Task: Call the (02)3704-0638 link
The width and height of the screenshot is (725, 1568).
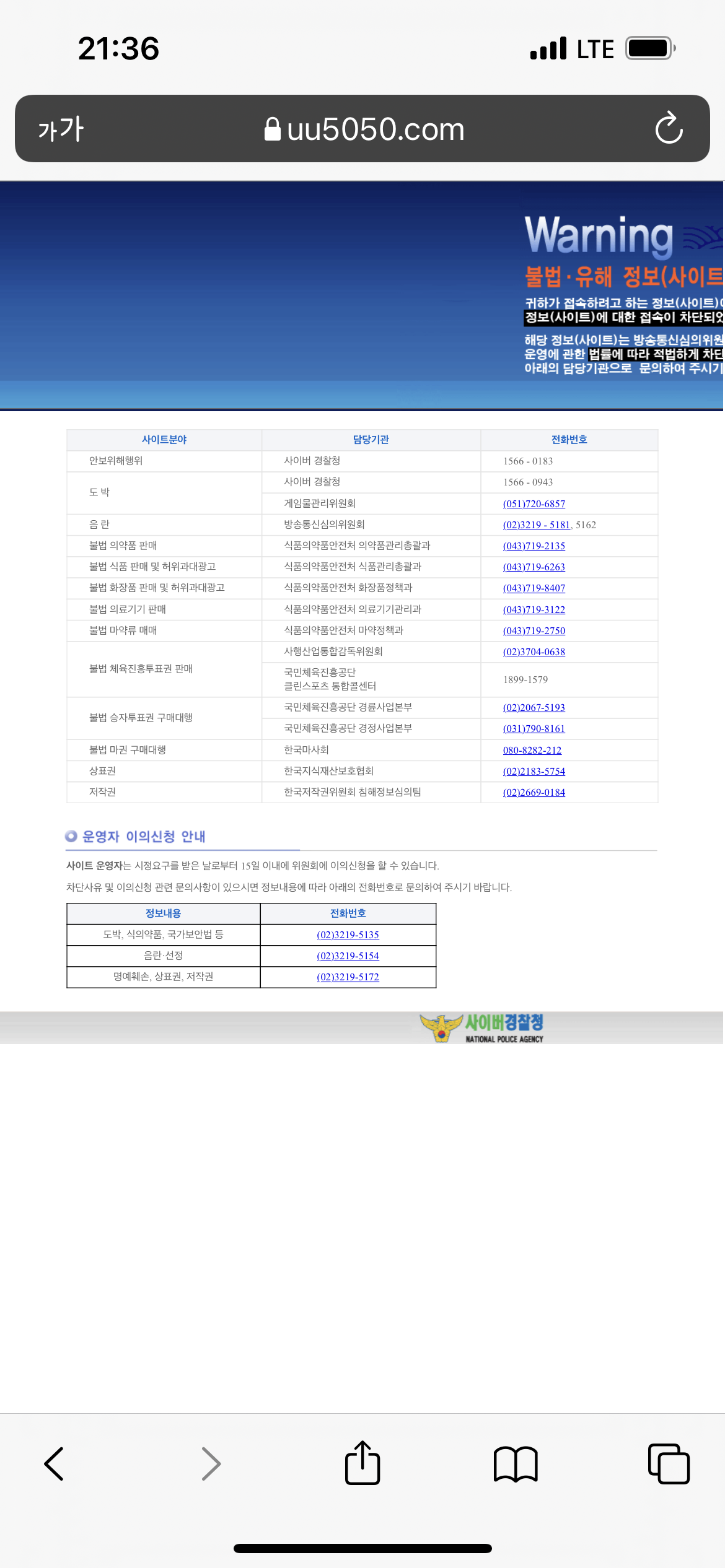Action: pos(534,651)
